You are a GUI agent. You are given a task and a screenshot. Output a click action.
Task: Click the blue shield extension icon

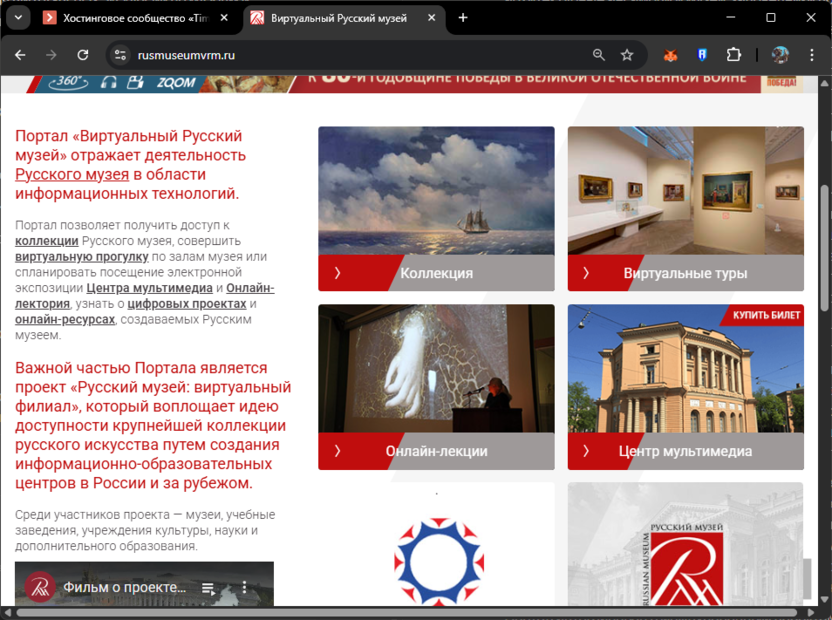click(x=702, y=55)
